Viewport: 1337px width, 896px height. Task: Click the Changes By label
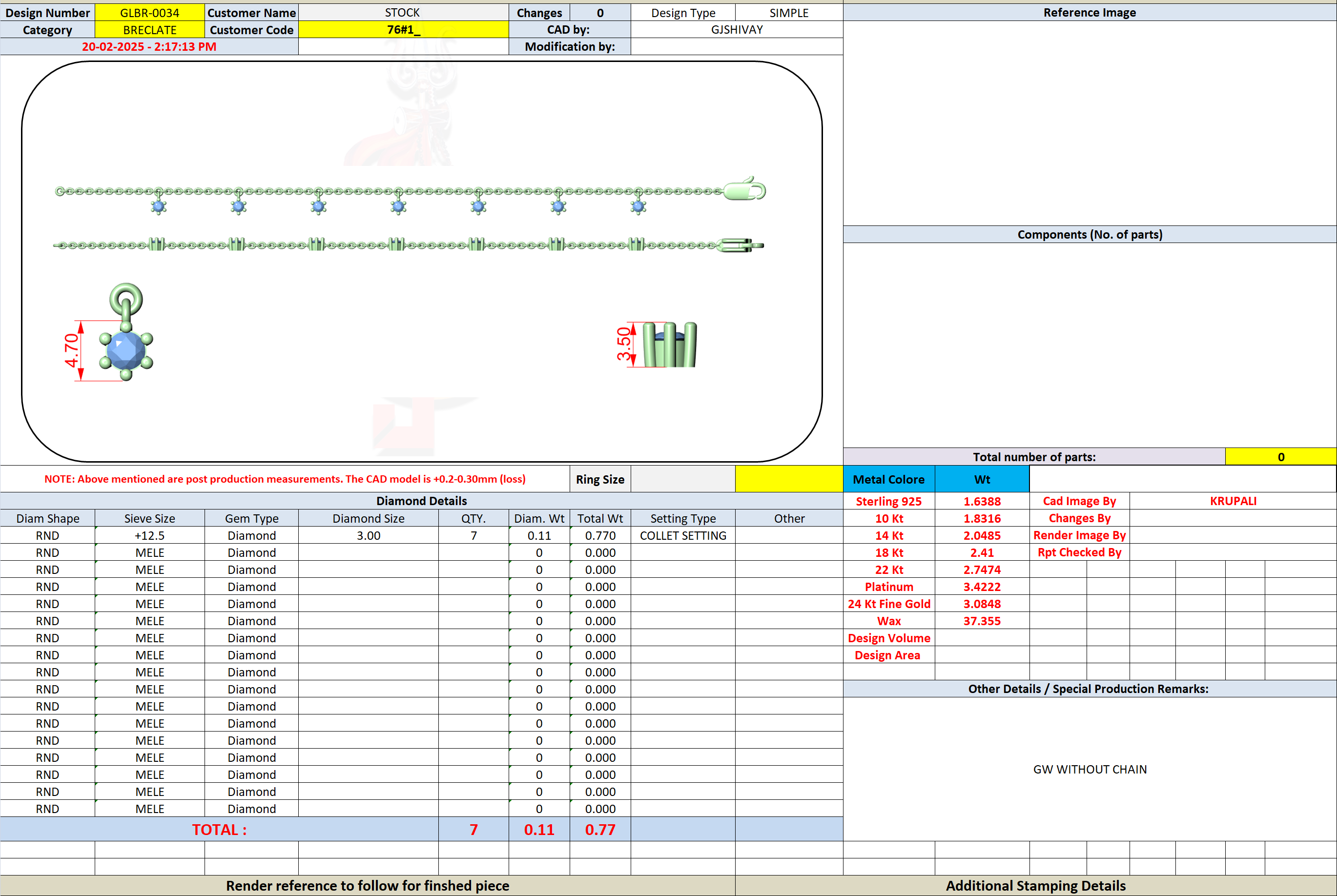coord(1079,518)
